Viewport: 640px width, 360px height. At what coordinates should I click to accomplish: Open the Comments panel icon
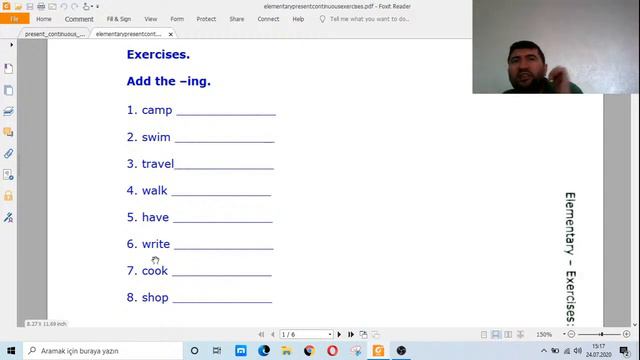click(8, 132)
